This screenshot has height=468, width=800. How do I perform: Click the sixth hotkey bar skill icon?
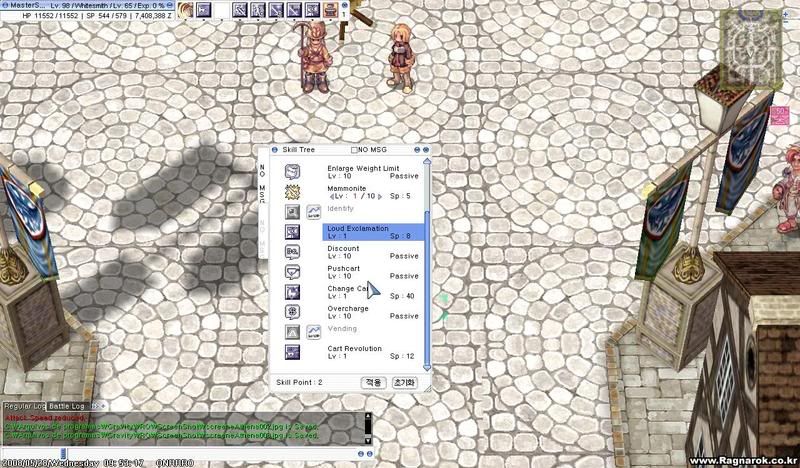[x=276, y=10]
